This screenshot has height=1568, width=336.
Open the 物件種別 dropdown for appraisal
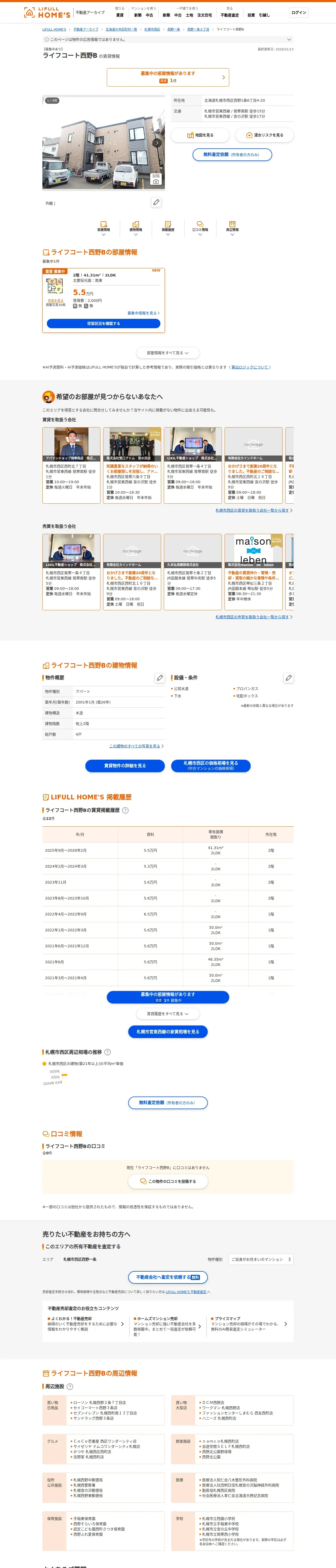click(x=260, y=1259)
